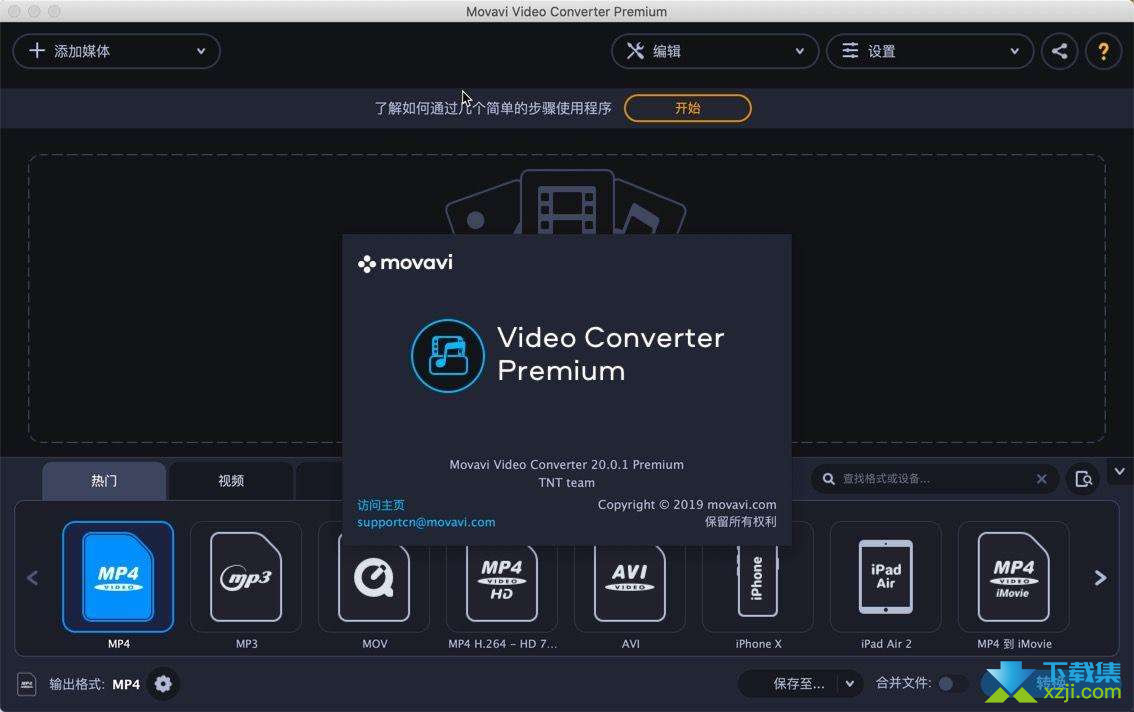Open the supportcn@movavi.com email link
Screen dimensions: 1134x712
tap(426, 522)
